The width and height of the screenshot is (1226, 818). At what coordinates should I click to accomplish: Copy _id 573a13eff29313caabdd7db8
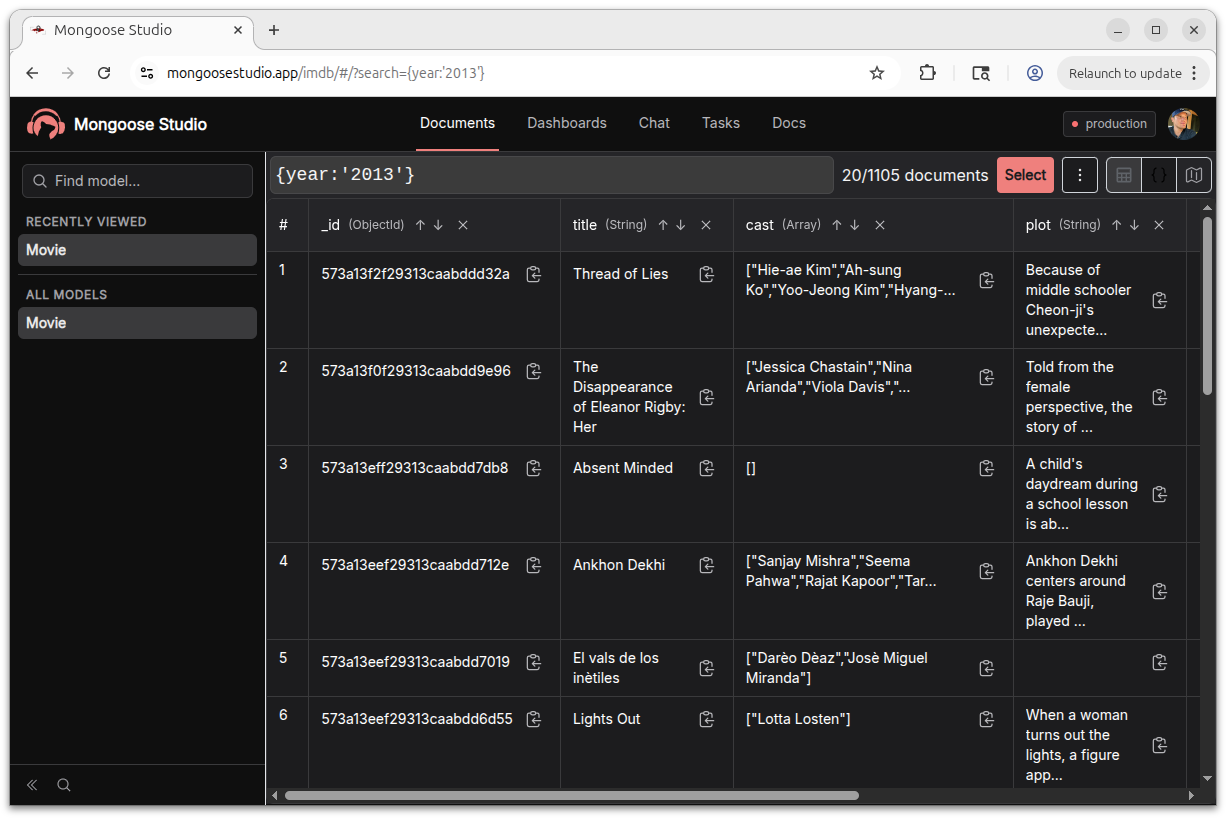click(x=534, y=468)
